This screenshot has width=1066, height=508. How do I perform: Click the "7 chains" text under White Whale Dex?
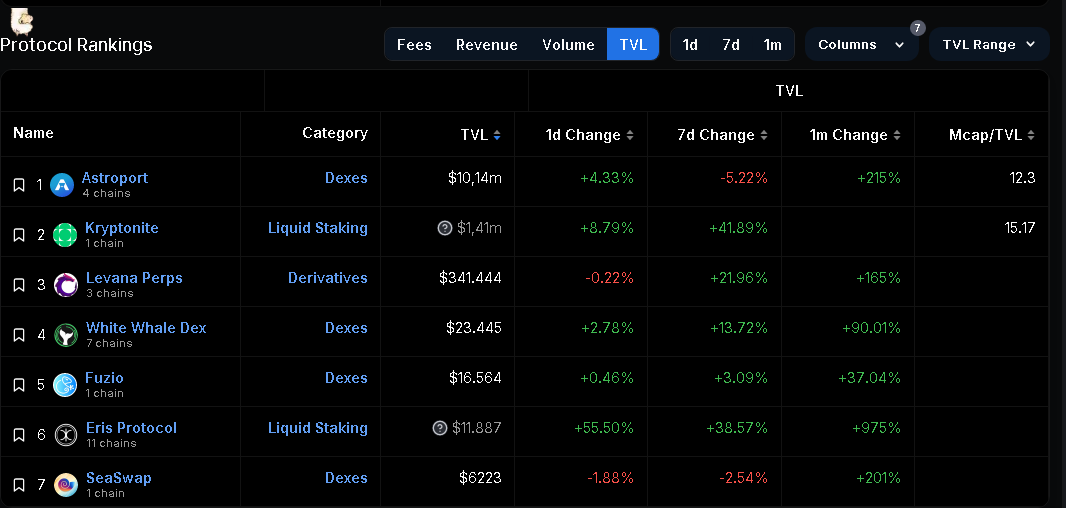click(109, 343)
